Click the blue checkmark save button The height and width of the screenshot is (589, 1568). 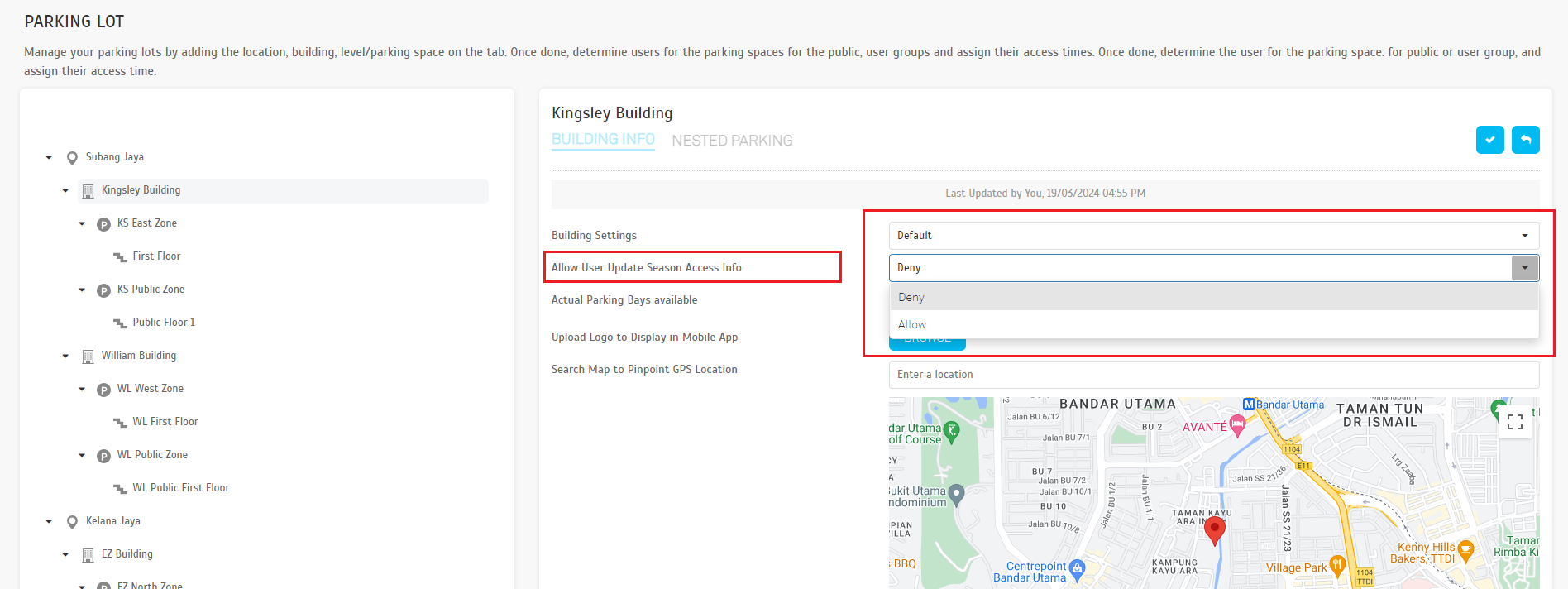pos(1489,140)
